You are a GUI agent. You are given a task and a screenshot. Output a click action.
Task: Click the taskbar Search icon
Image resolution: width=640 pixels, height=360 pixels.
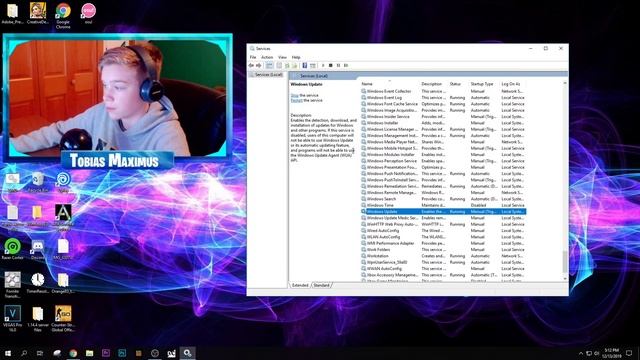coord(24,353)
